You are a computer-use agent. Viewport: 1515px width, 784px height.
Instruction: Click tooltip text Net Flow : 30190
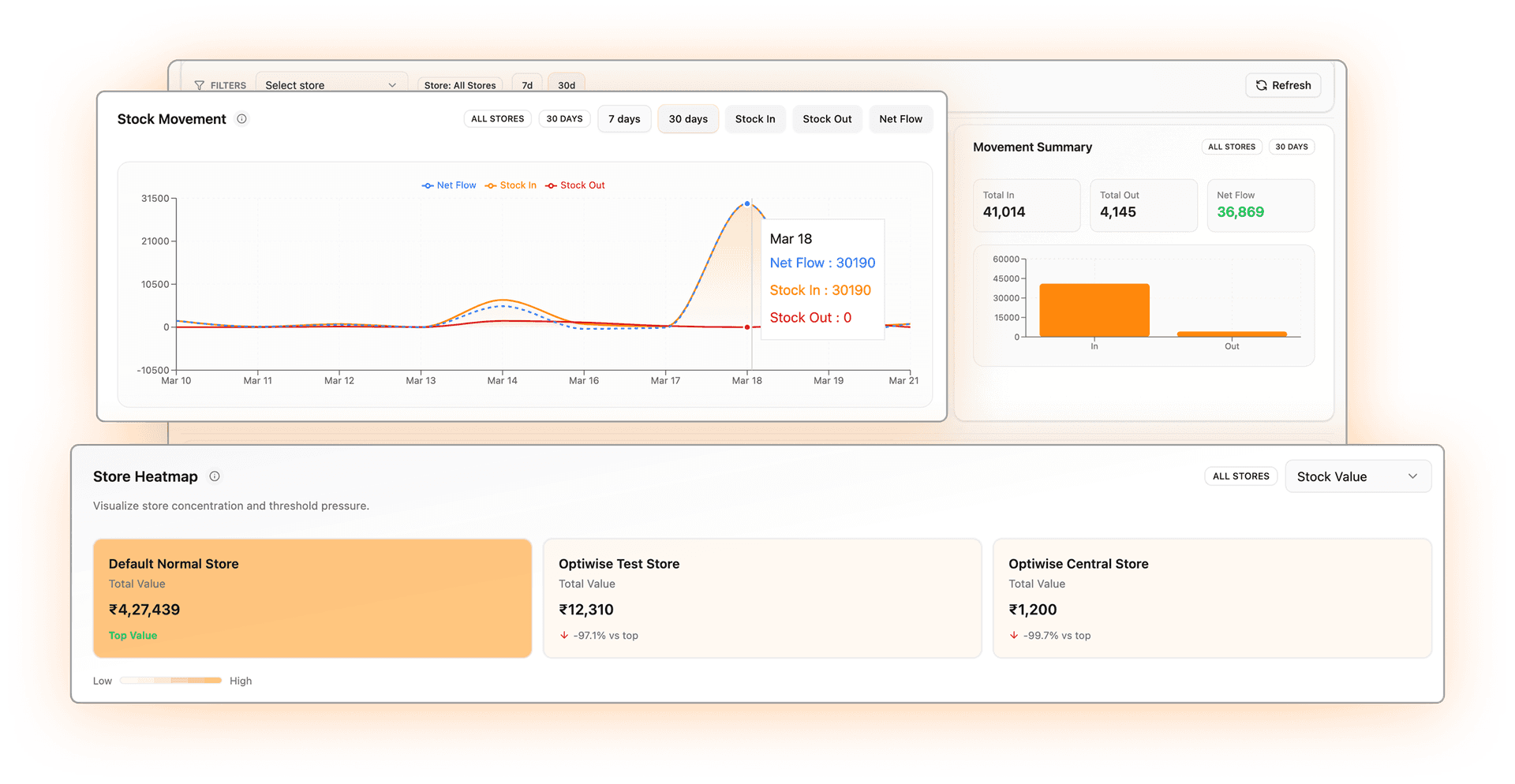point(822,263)
